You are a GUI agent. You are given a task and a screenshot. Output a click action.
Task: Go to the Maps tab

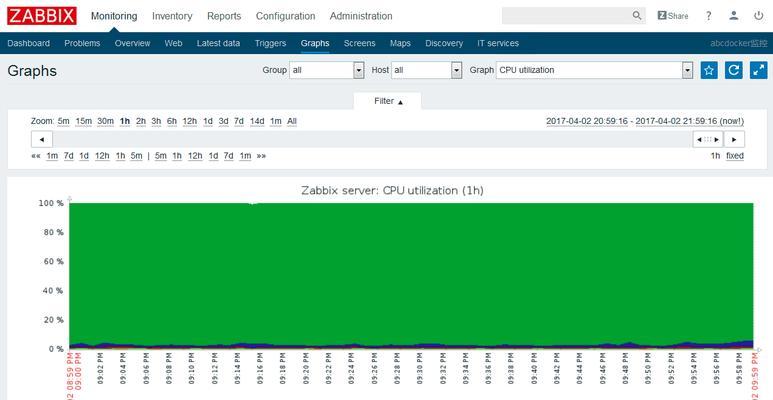click(400, 43)
